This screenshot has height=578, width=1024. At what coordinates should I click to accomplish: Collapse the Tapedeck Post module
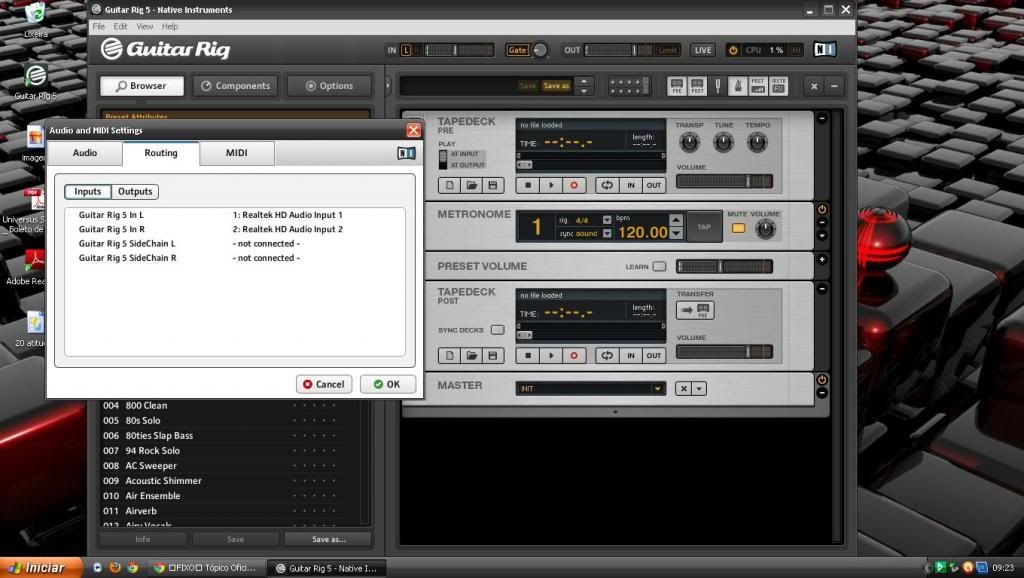[822, 289]
